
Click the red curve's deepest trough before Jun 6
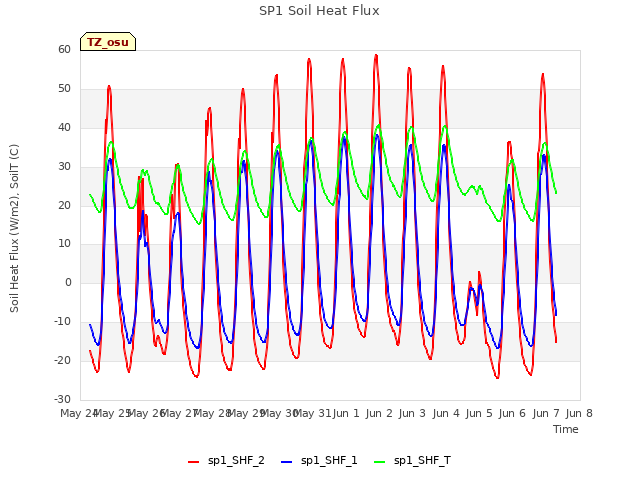tap(498, 378)
